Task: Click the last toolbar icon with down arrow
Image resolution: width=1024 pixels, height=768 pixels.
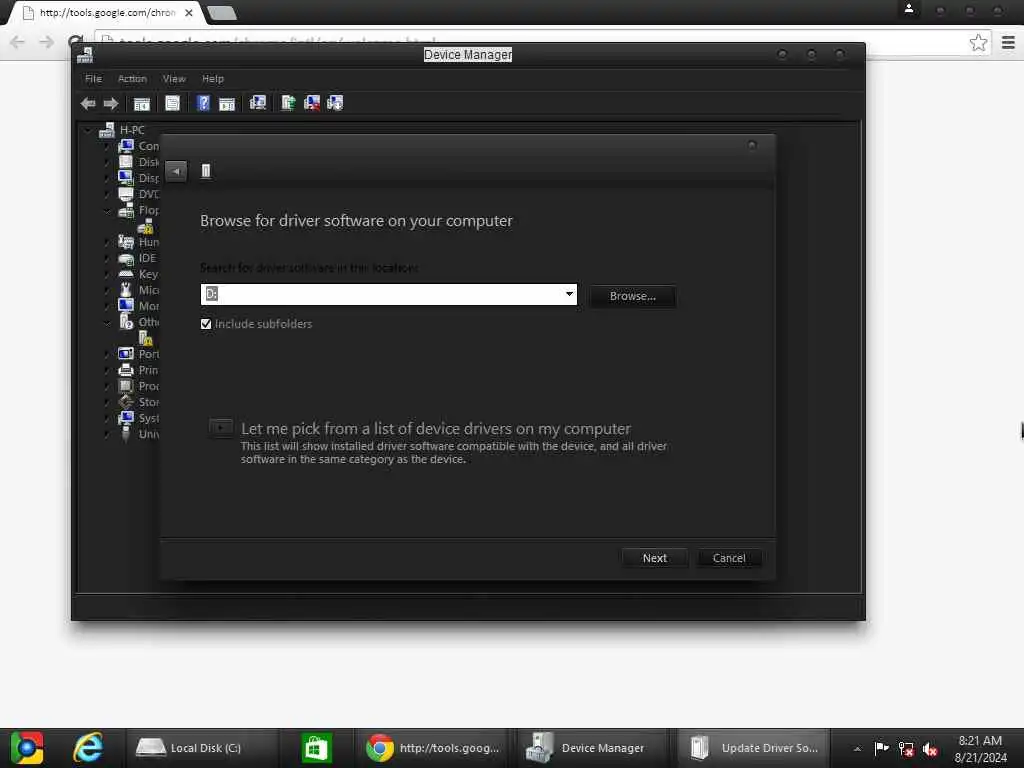Action: click(x=335, y=103)
